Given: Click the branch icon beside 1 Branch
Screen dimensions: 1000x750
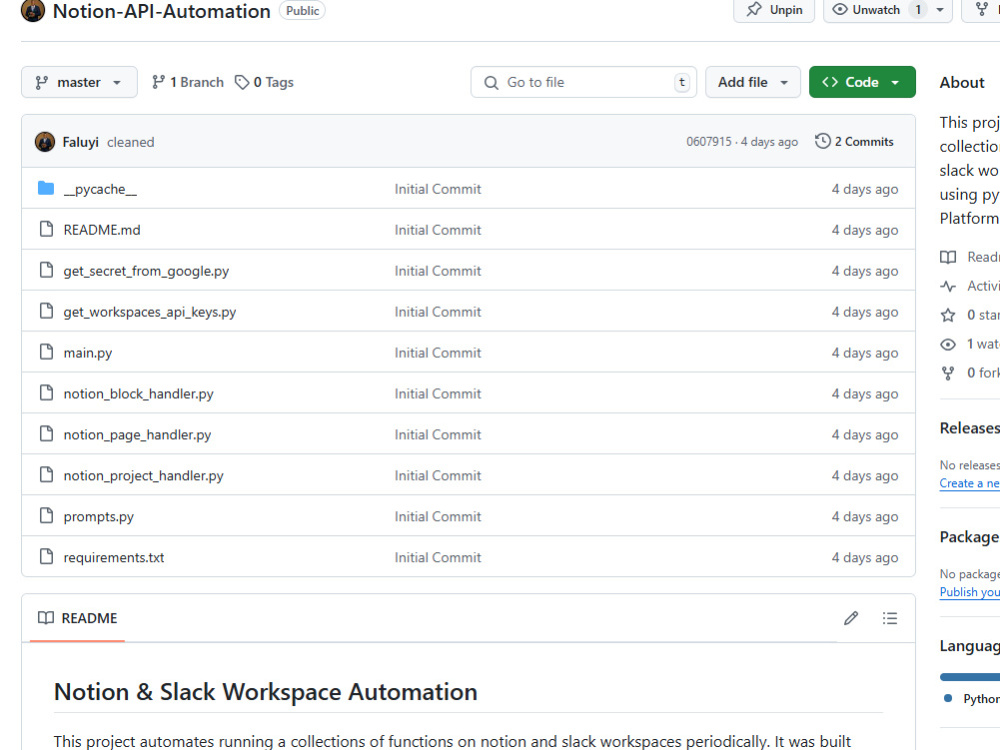Looking at the screenshot, I should click(x=158, y=82).
